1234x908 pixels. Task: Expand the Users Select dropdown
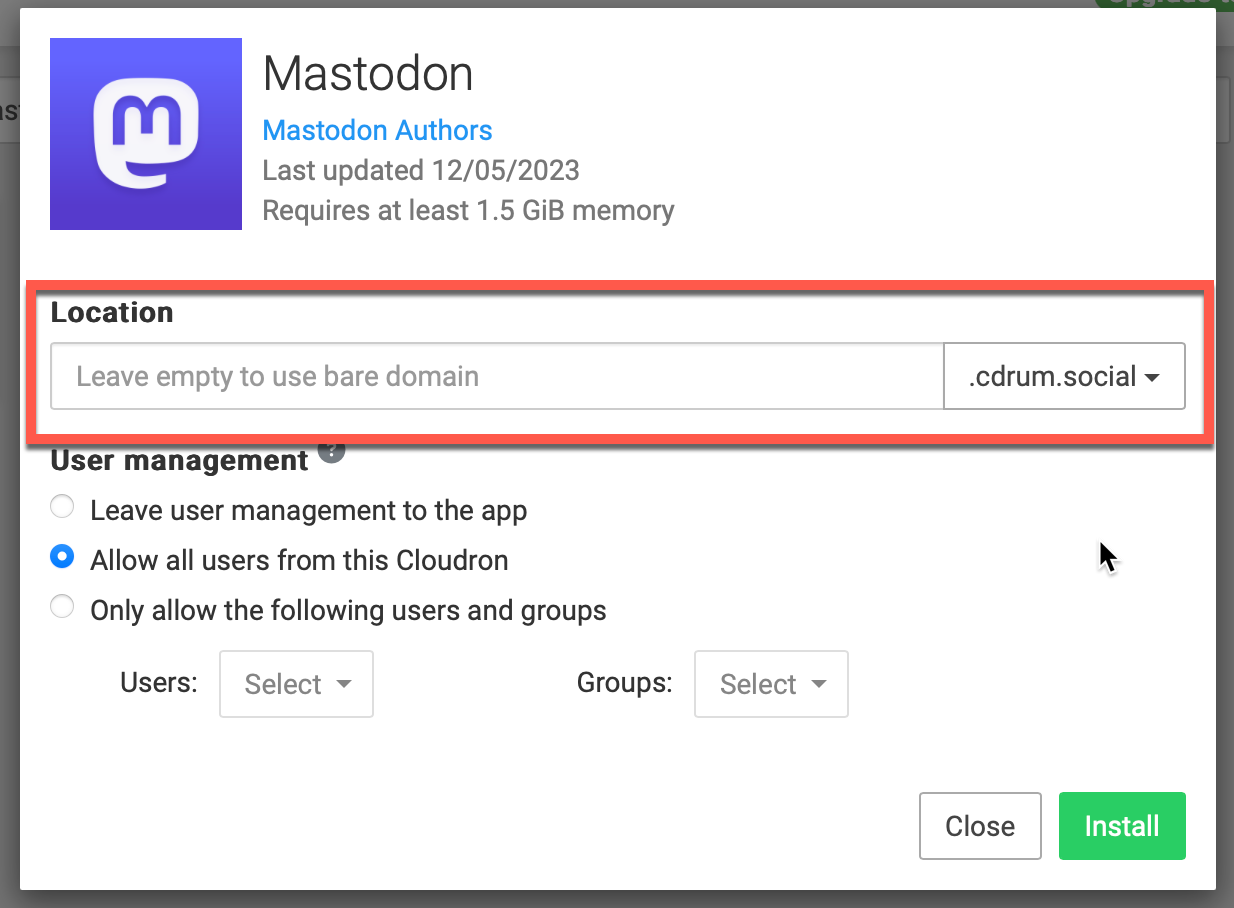coord(296,684)
